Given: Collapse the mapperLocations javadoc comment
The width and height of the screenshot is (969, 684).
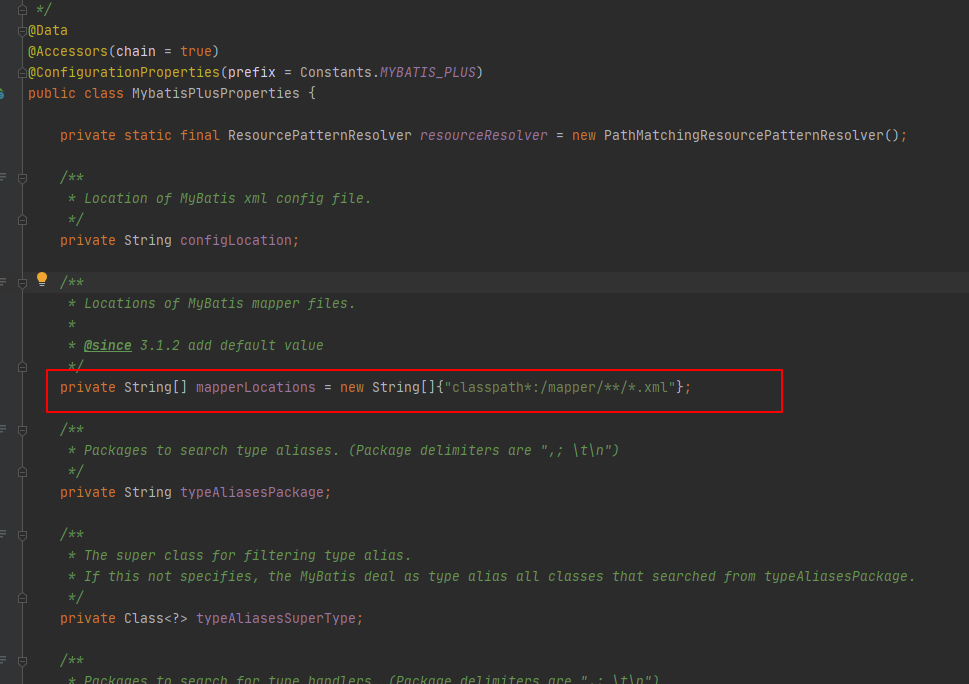Looking at the screenshot, I should (x=22, y=281).
